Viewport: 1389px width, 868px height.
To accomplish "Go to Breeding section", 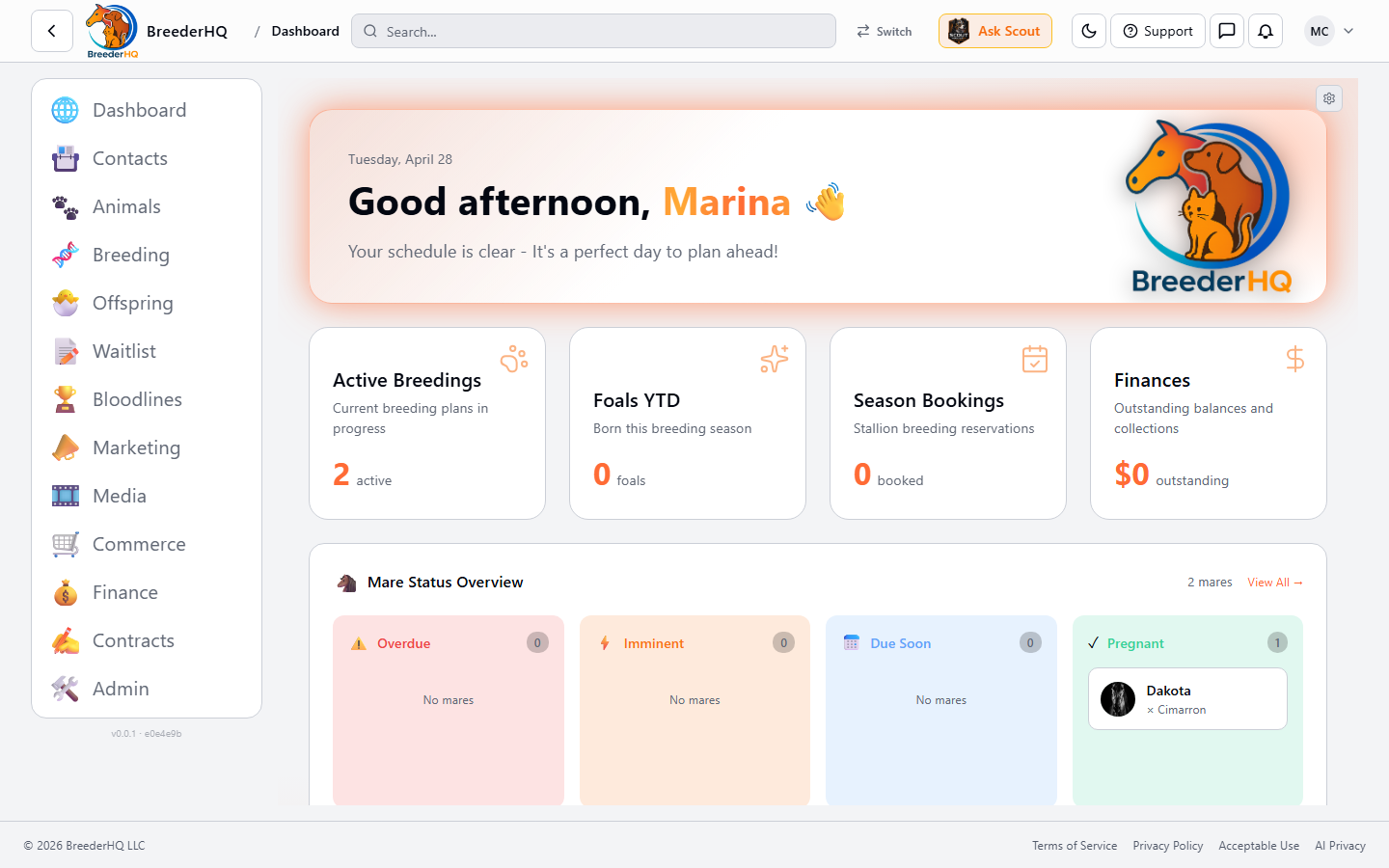I will [x=147, y=255].
